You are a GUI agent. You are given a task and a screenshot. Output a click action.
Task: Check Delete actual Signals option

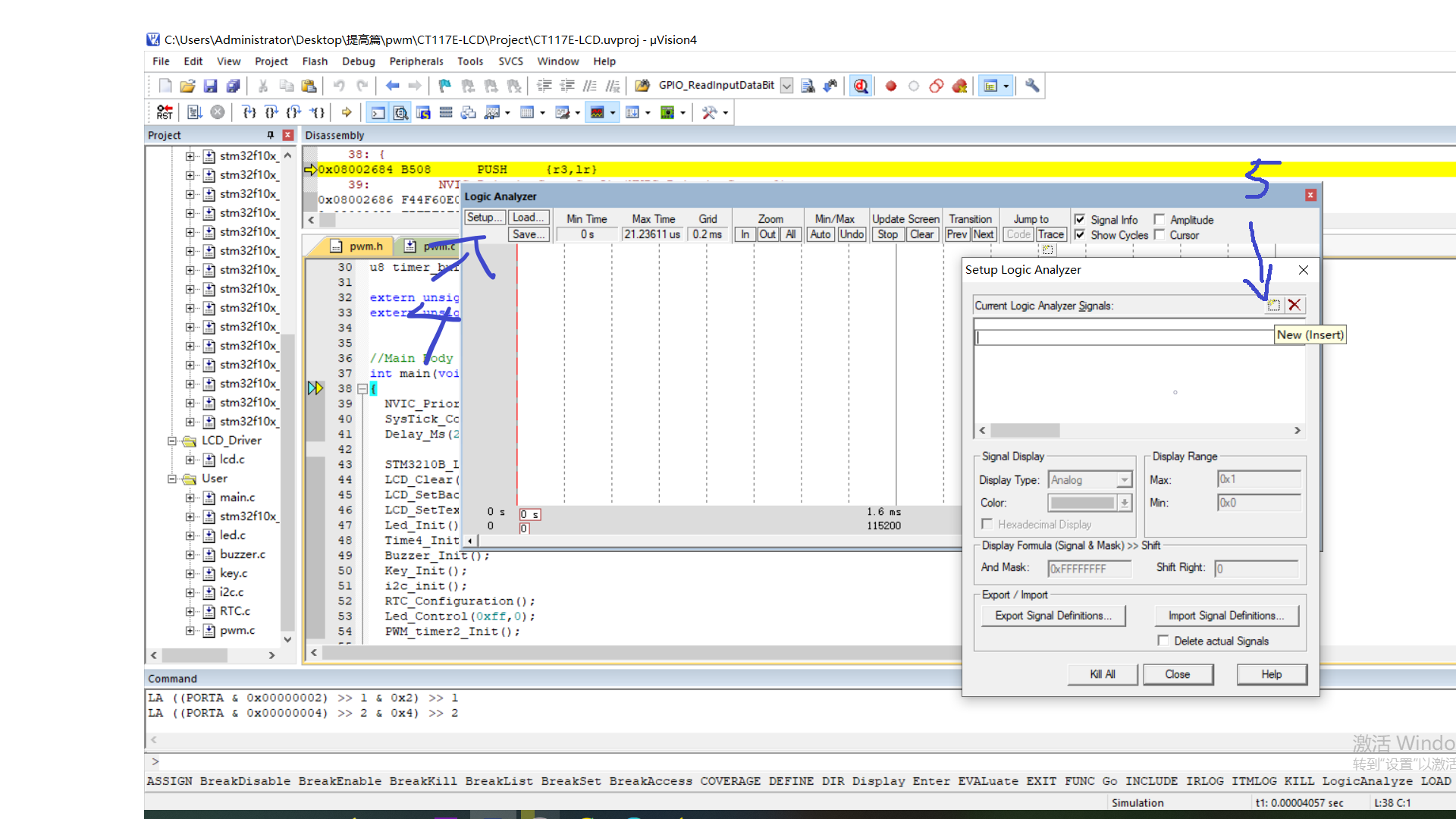point(1163,641)
